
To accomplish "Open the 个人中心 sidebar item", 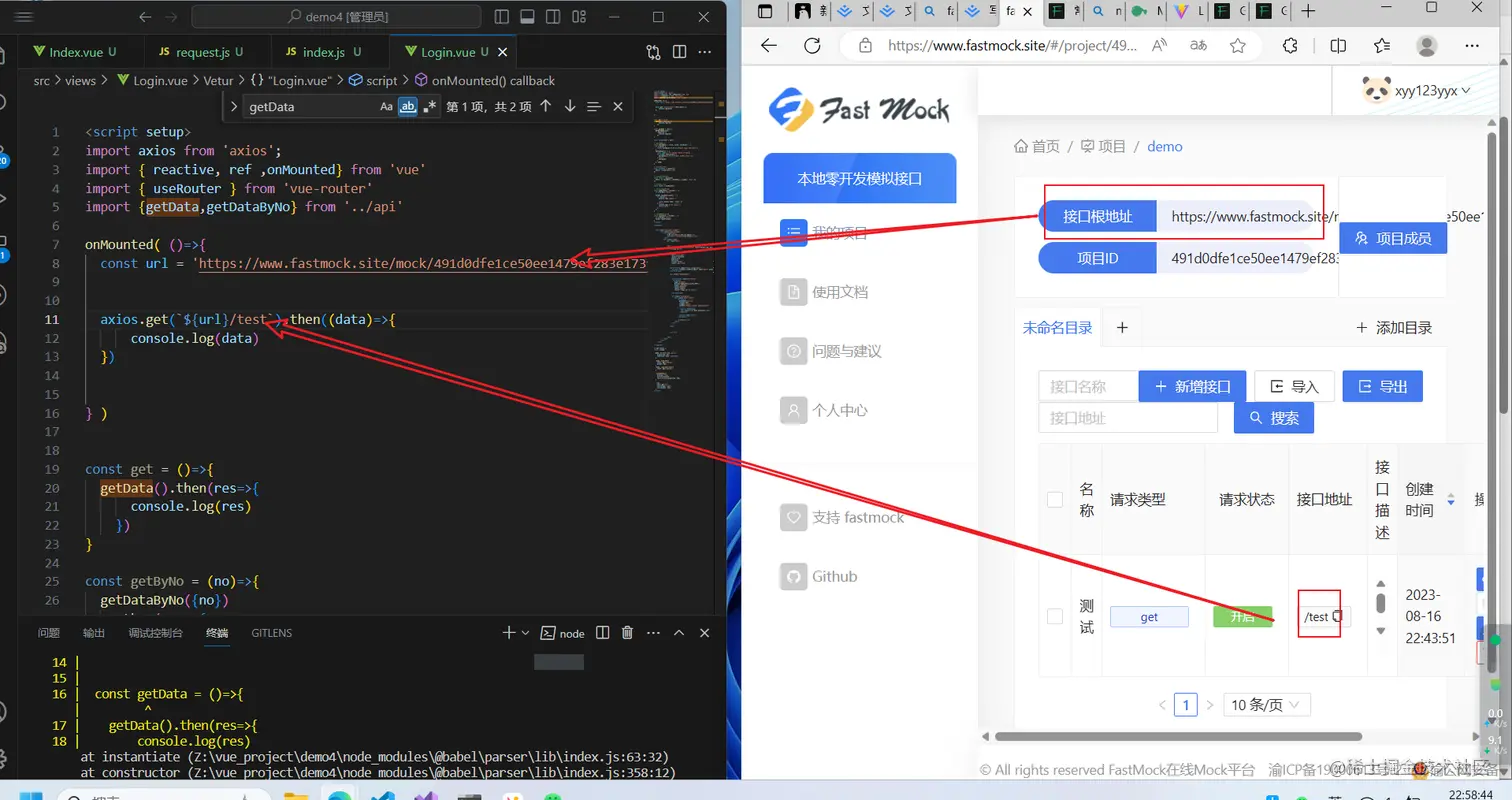I will [x=823, y=410].
